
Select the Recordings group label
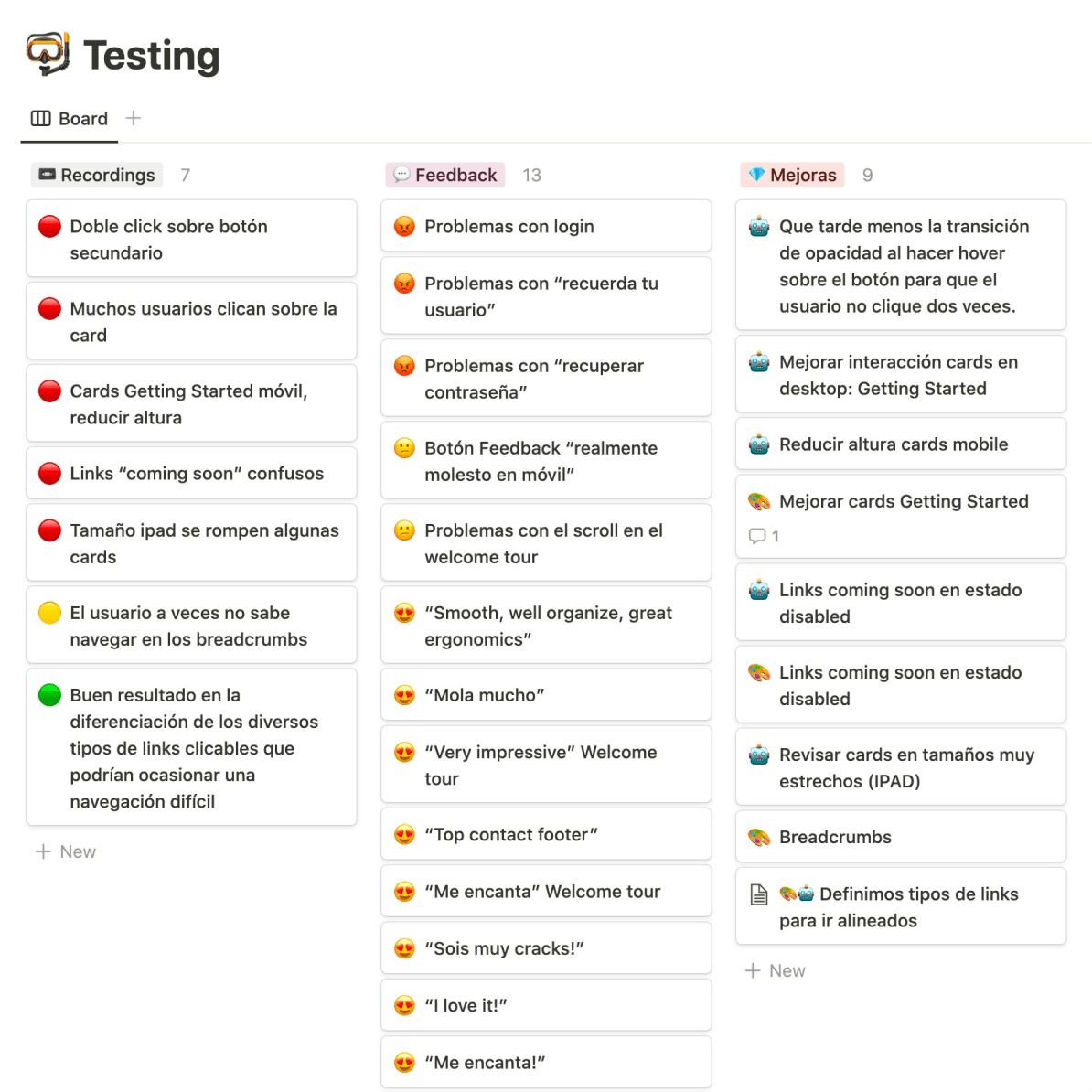point(97,175)
